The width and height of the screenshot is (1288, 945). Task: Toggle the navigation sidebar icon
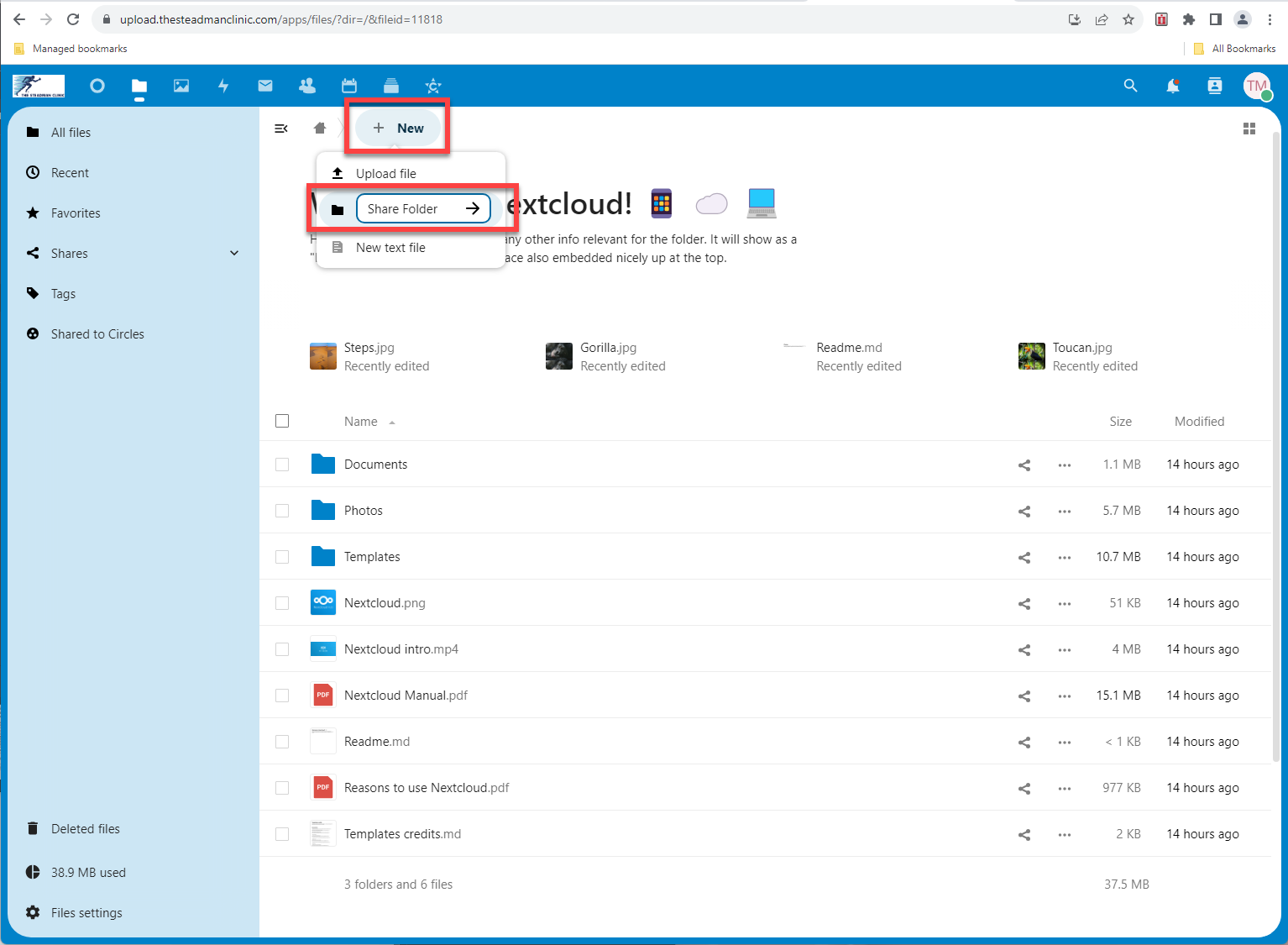(281, 129)
